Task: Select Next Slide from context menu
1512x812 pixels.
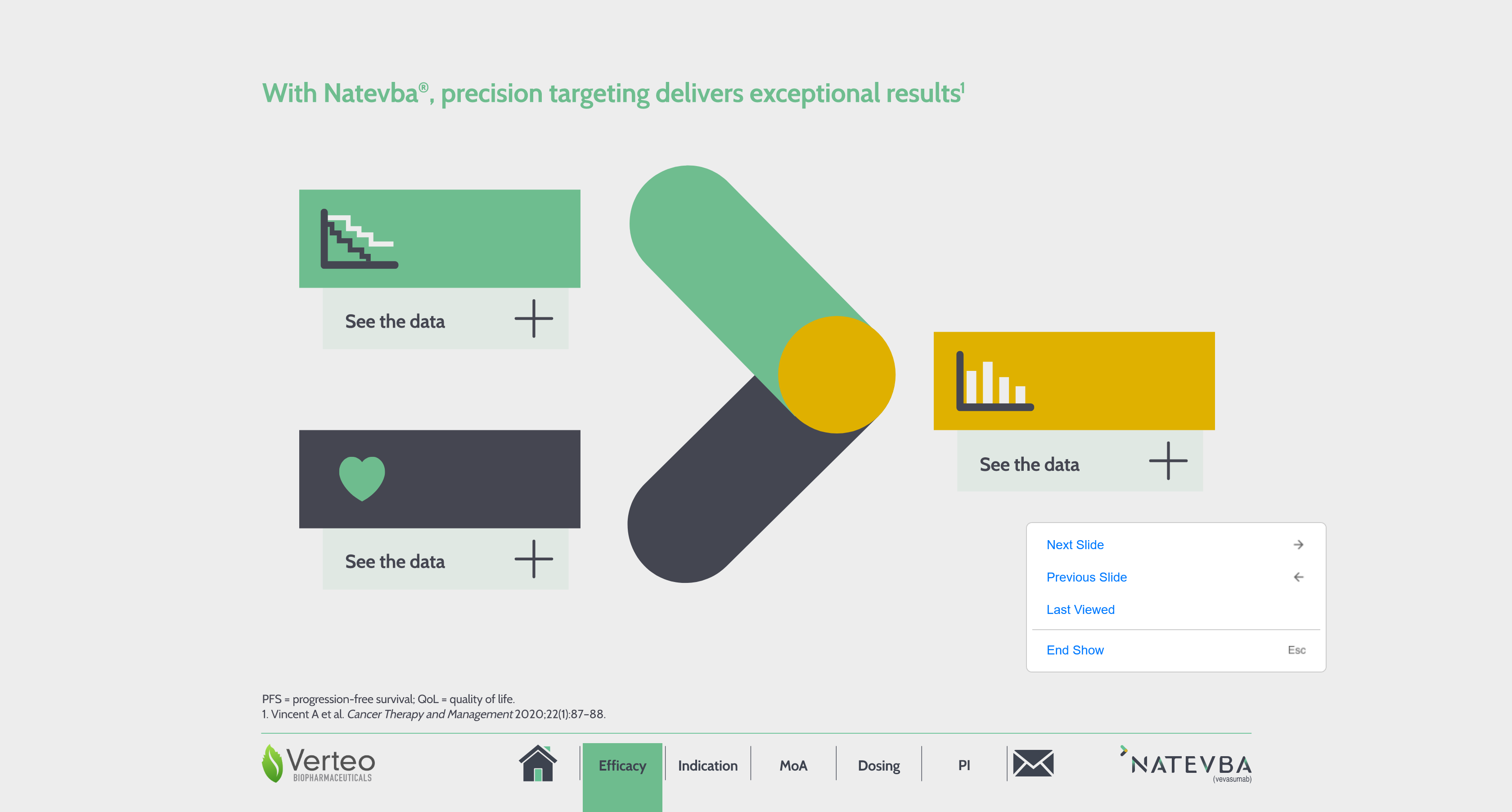Action: [1075, 545]
